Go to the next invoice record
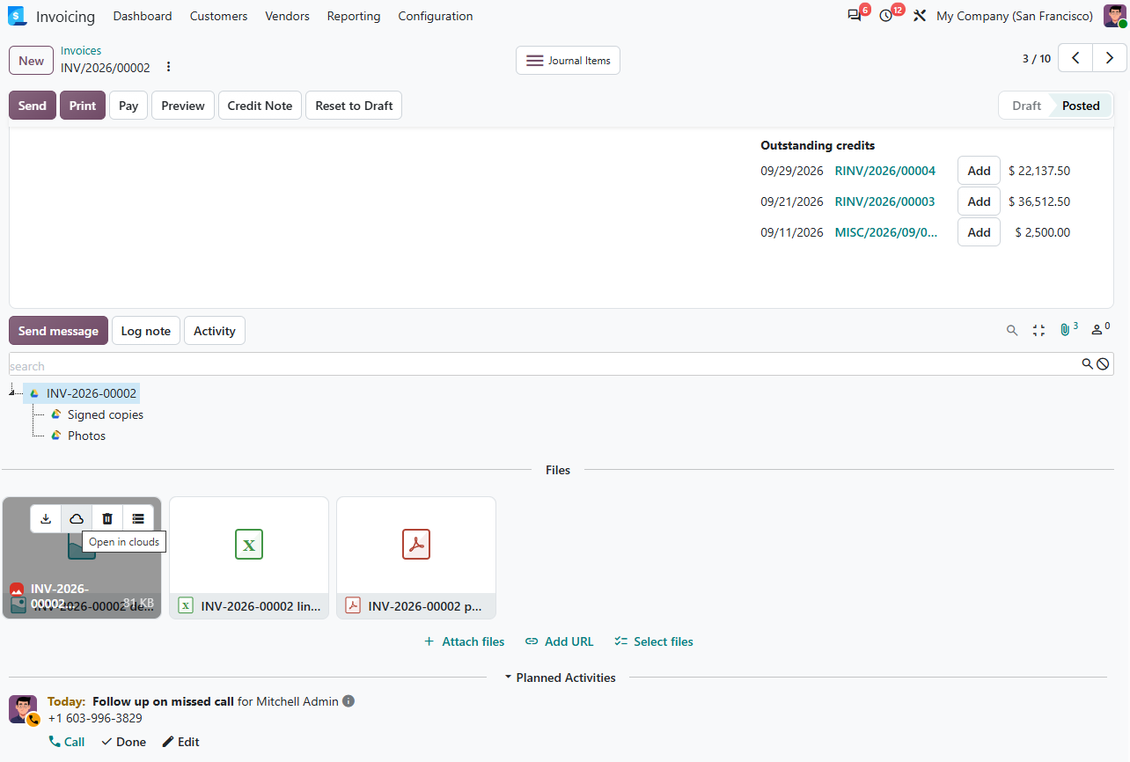This screenshot has width=1130, height=762. pyautogui.click(x=1109, y=58)
